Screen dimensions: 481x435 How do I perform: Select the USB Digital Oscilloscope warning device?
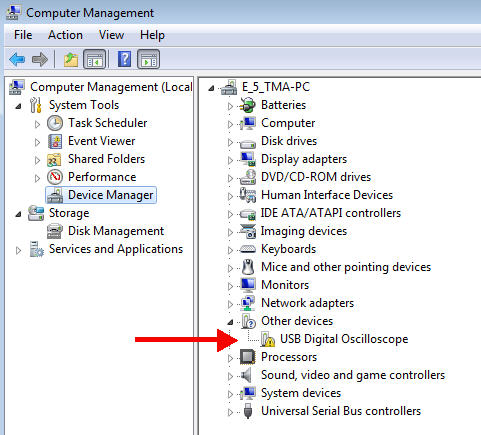coord(344,339)
